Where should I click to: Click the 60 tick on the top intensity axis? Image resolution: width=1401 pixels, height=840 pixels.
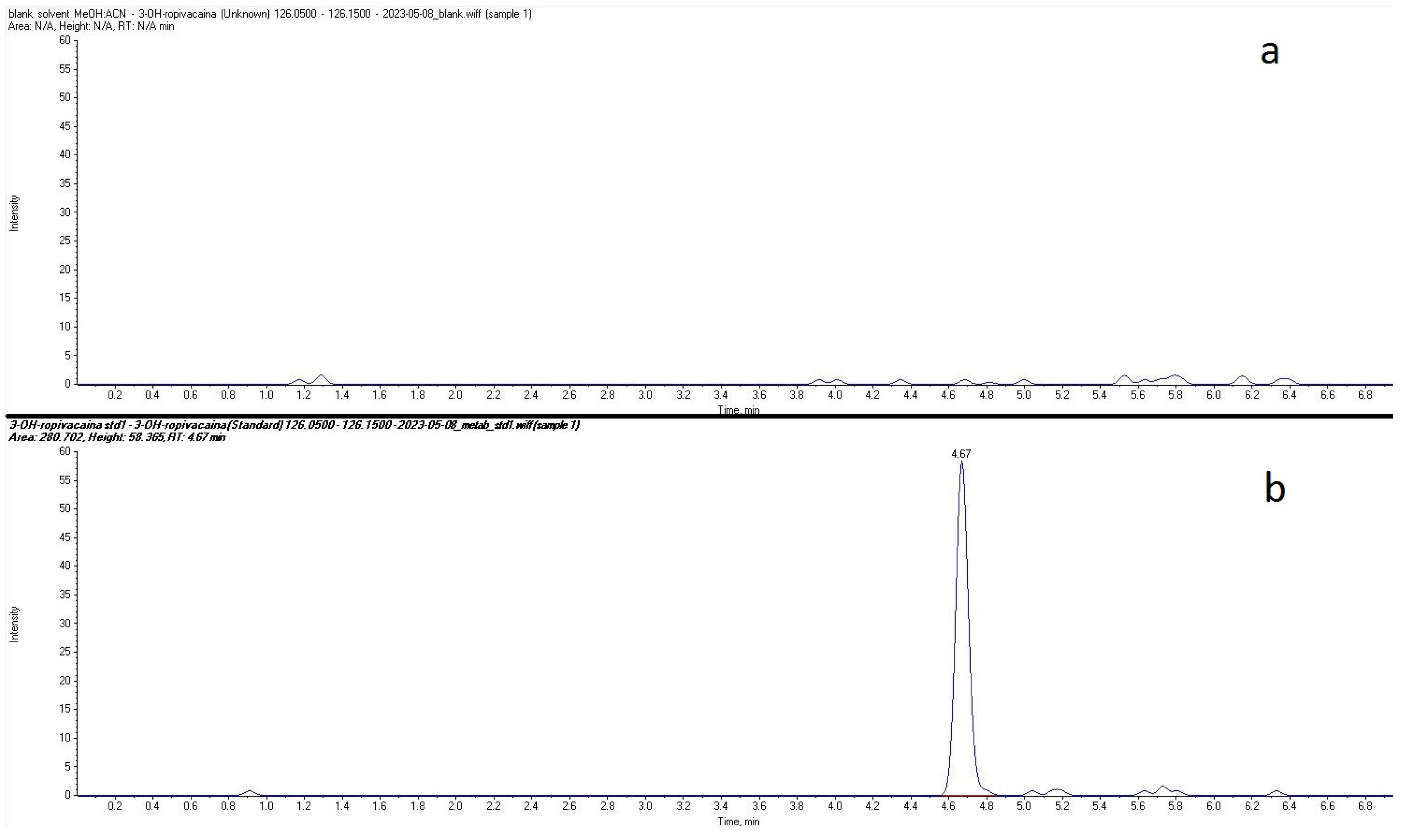tap(65, 40)
